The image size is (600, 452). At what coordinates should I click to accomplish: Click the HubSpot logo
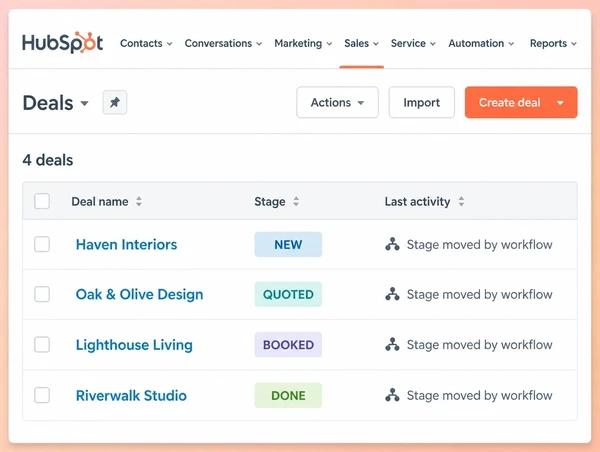click(62, 42)
